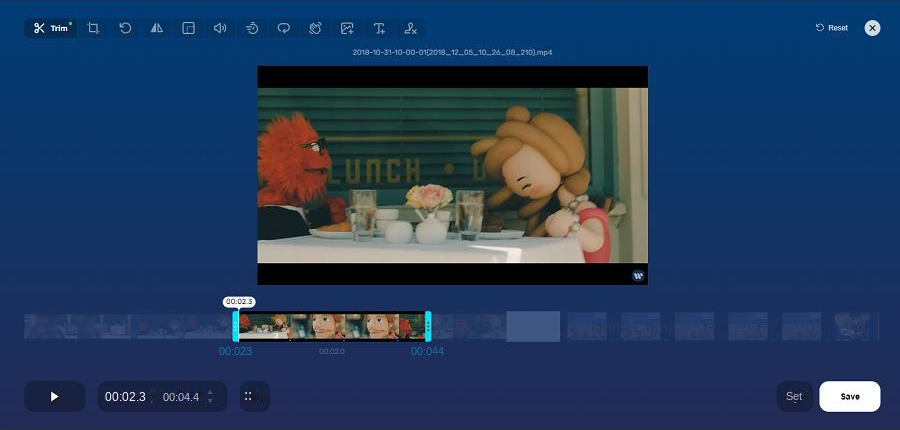This screenshot has width=900, height=430.
Task: Click the right trim handle on timeline
Action: 428,326
